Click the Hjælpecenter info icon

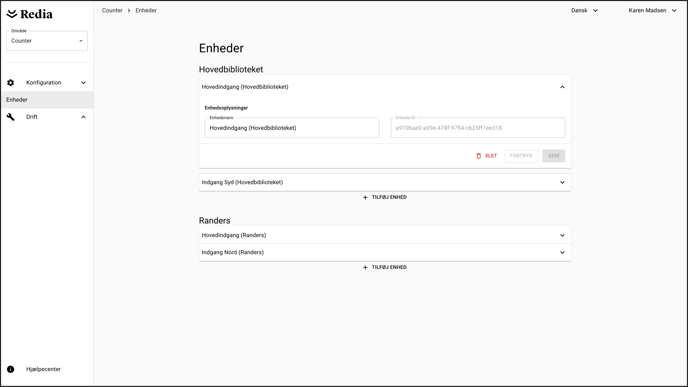[11, 369]
